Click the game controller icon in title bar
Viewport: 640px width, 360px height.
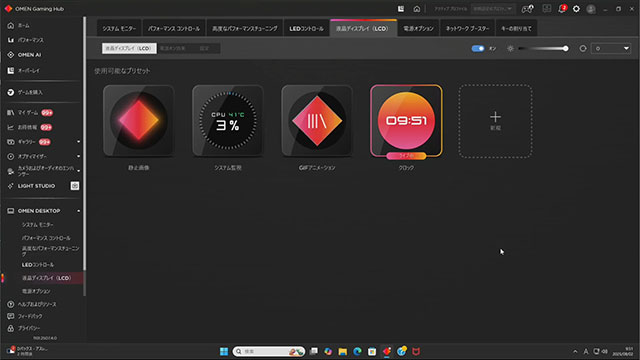pyautogui.click(x=527, y=9)
